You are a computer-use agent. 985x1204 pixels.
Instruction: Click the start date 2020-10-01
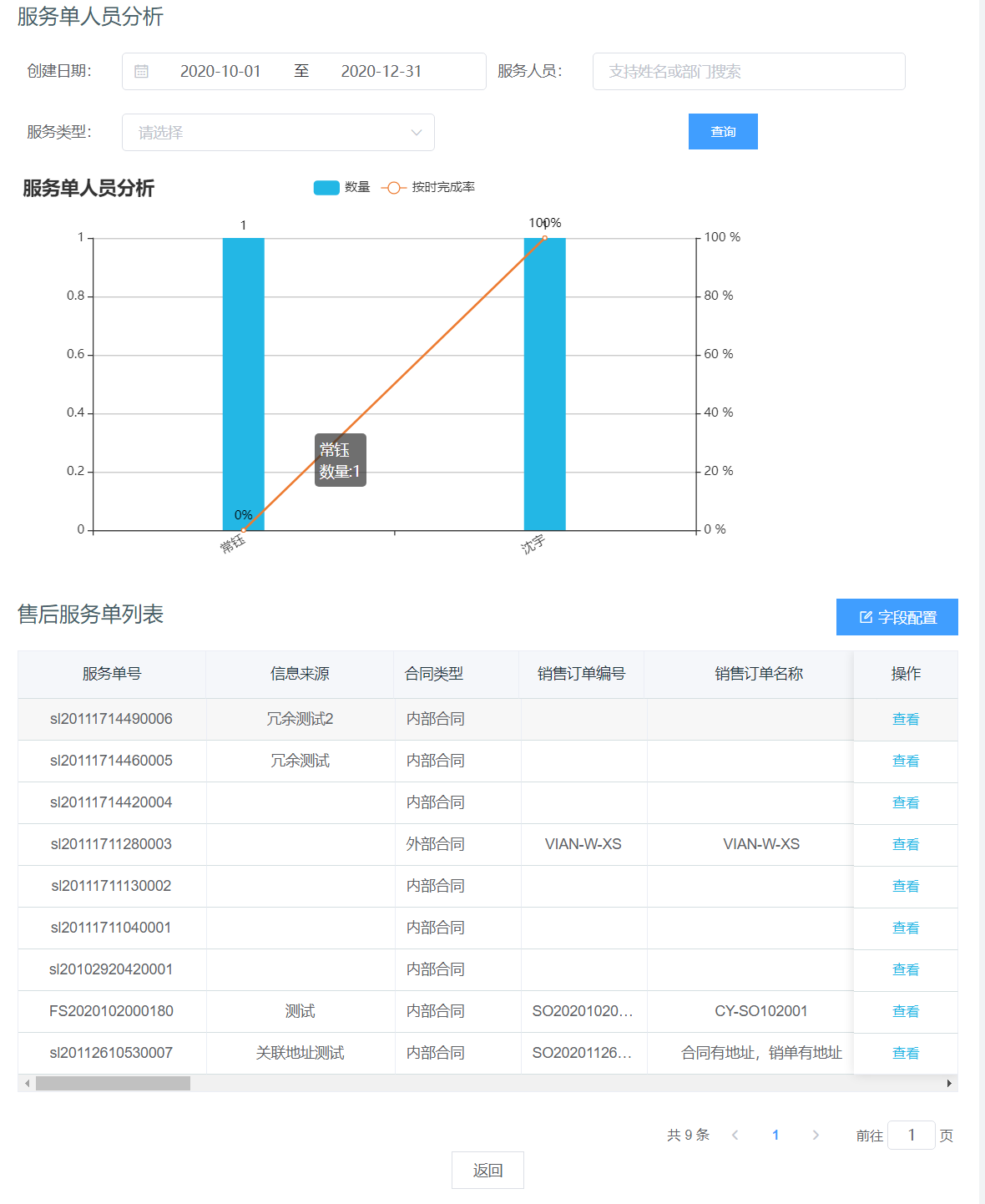pos(220,72)
